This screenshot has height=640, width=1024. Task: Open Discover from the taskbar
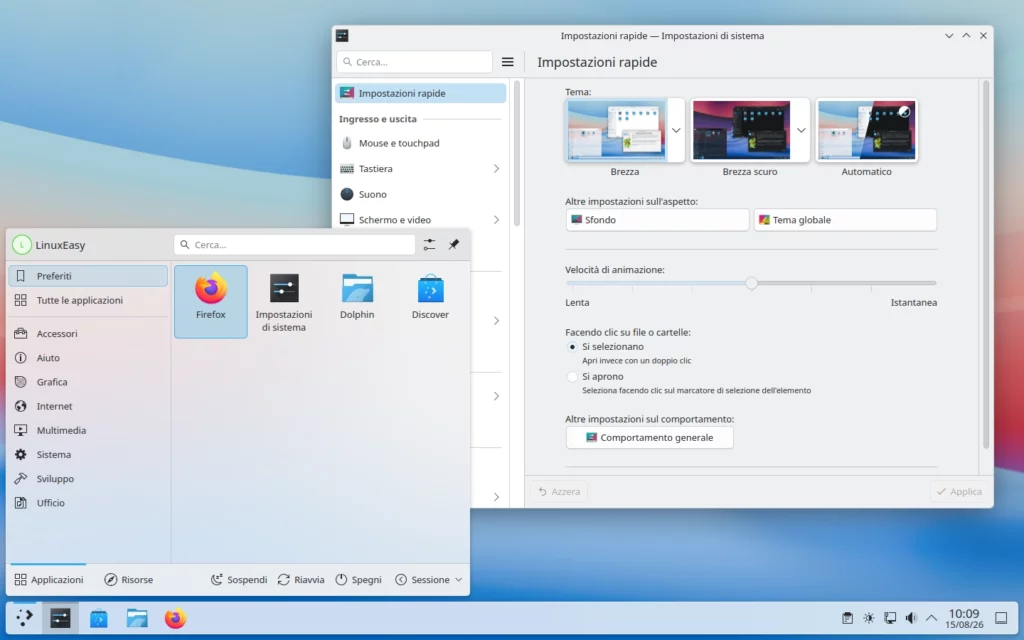point(99,618)
